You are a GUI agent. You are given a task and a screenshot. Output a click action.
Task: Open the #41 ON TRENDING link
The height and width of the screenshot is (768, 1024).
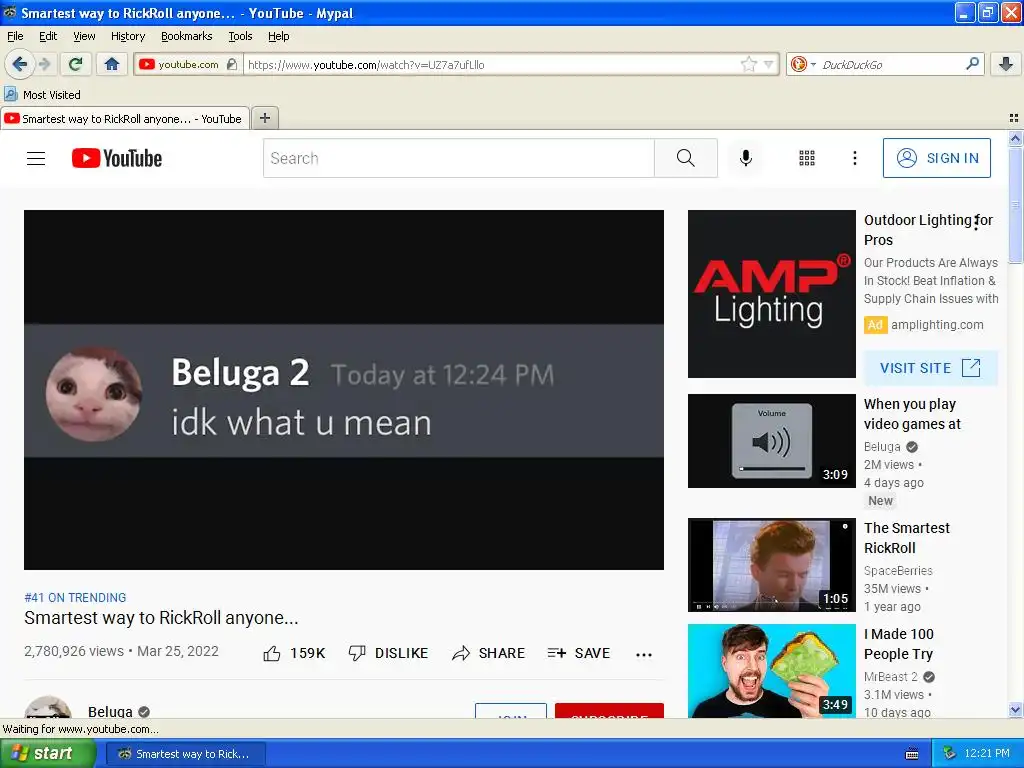tap(75, 598)
